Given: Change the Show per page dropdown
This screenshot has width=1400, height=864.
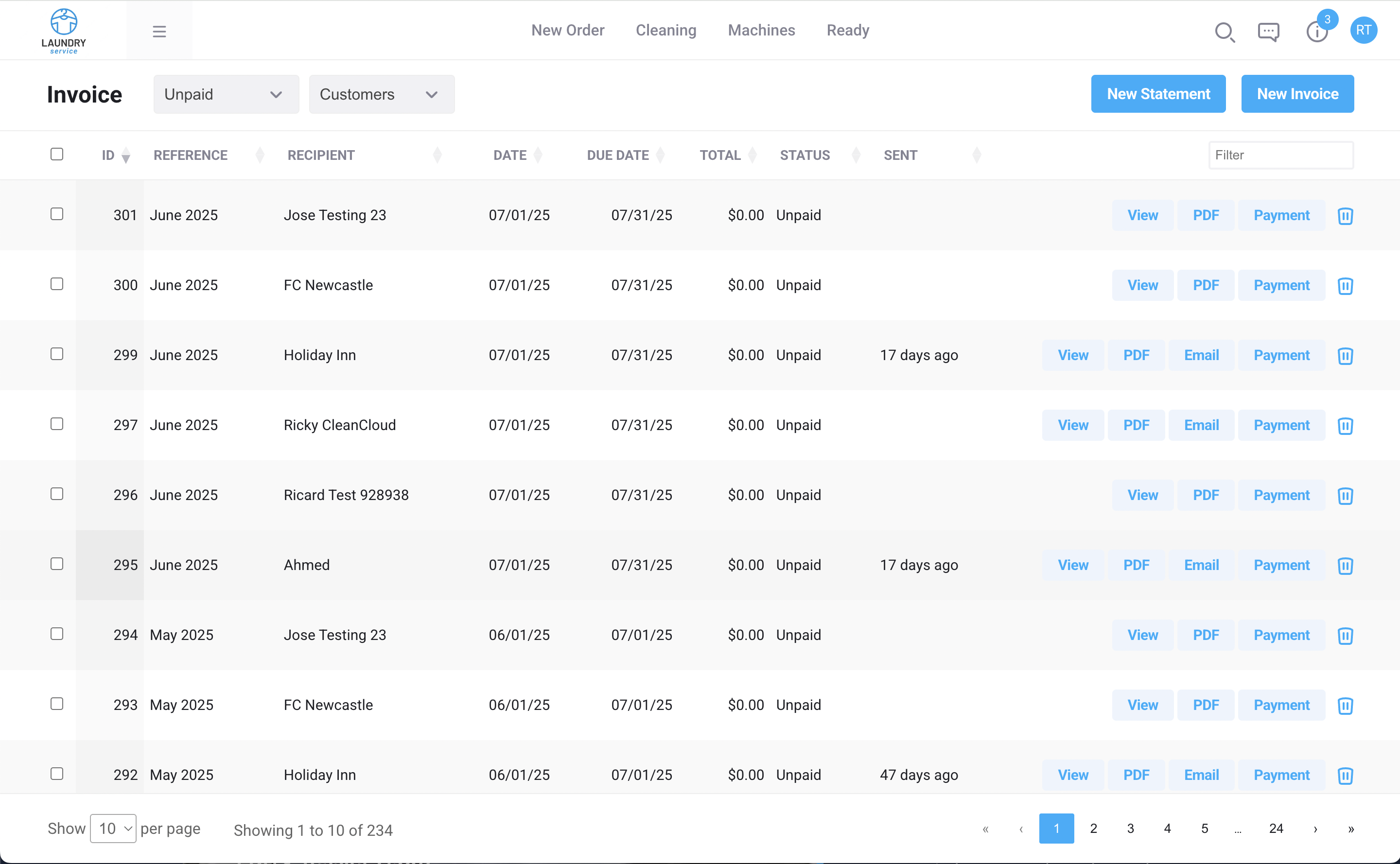Looking at the screenshot, I should (113, 828).
